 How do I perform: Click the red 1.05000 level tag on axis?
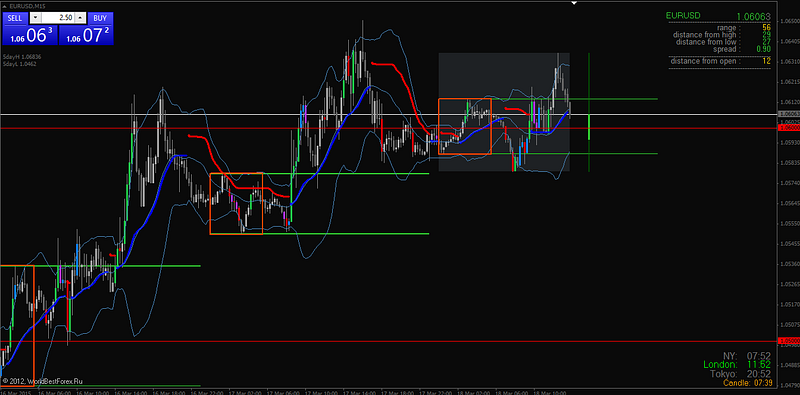[x=788, y=340]
